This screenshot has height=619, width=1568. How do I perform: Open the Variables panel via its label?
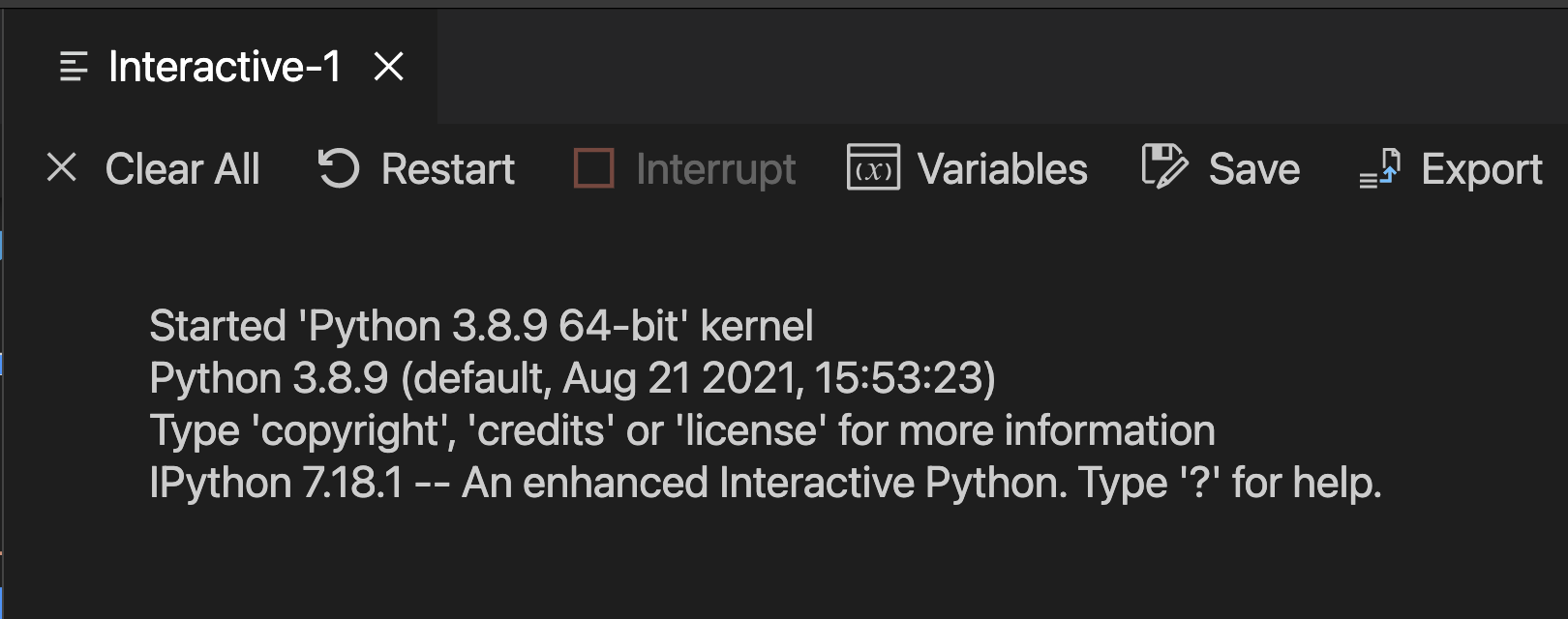1002,169
